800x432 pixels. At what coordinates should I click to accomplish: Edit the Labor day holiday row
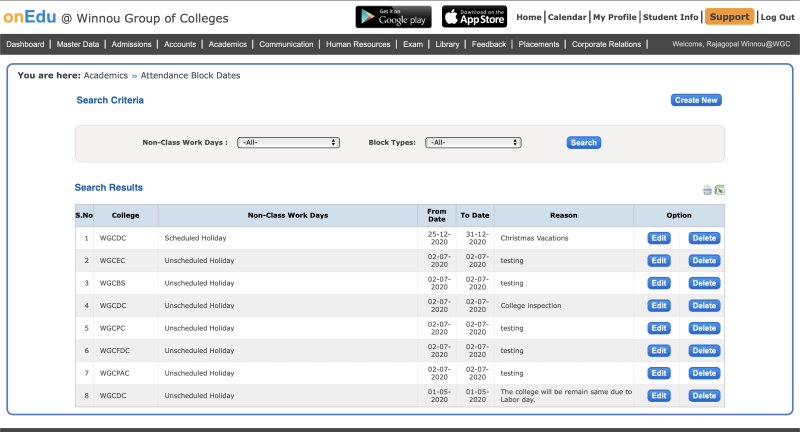659,396
